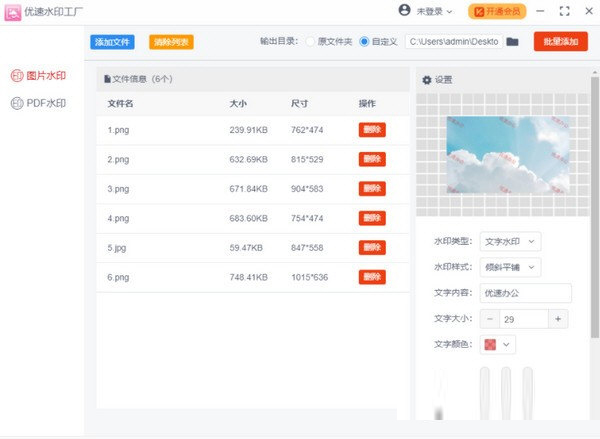Image resolution: width=600 pixels, height=439 pixels.
Task: Select 自定义 output directory option
Action: (x=364, y=42)
